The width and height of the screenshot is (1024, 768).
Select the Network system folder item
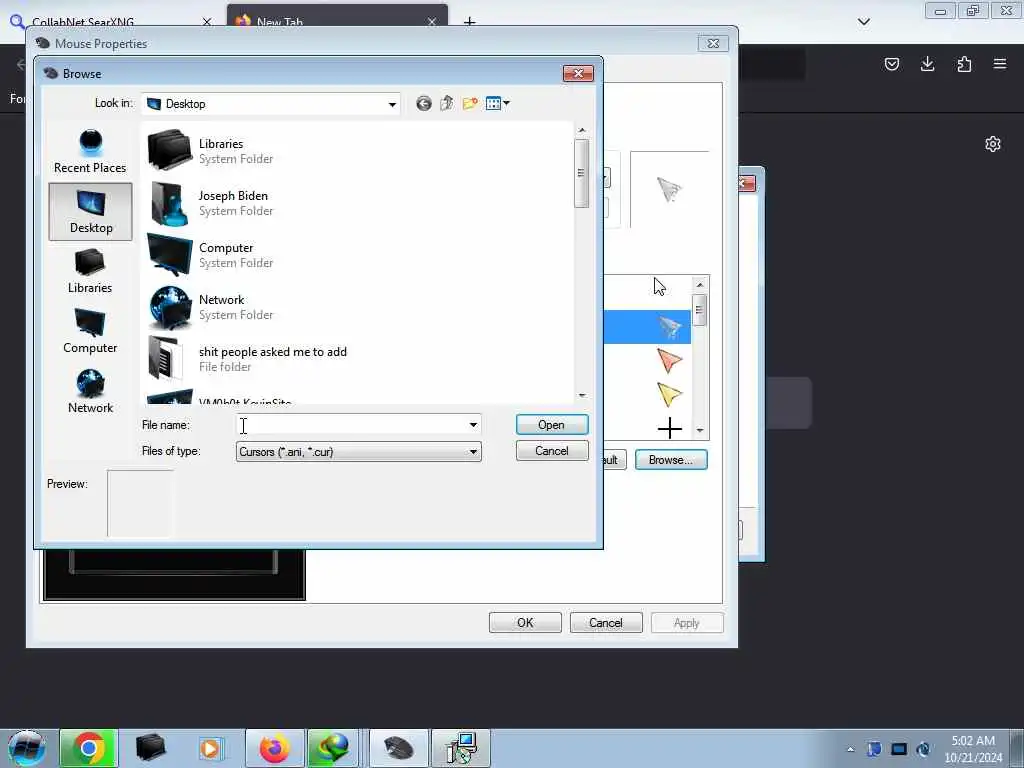pyautogui.click(x=211, y=306)
